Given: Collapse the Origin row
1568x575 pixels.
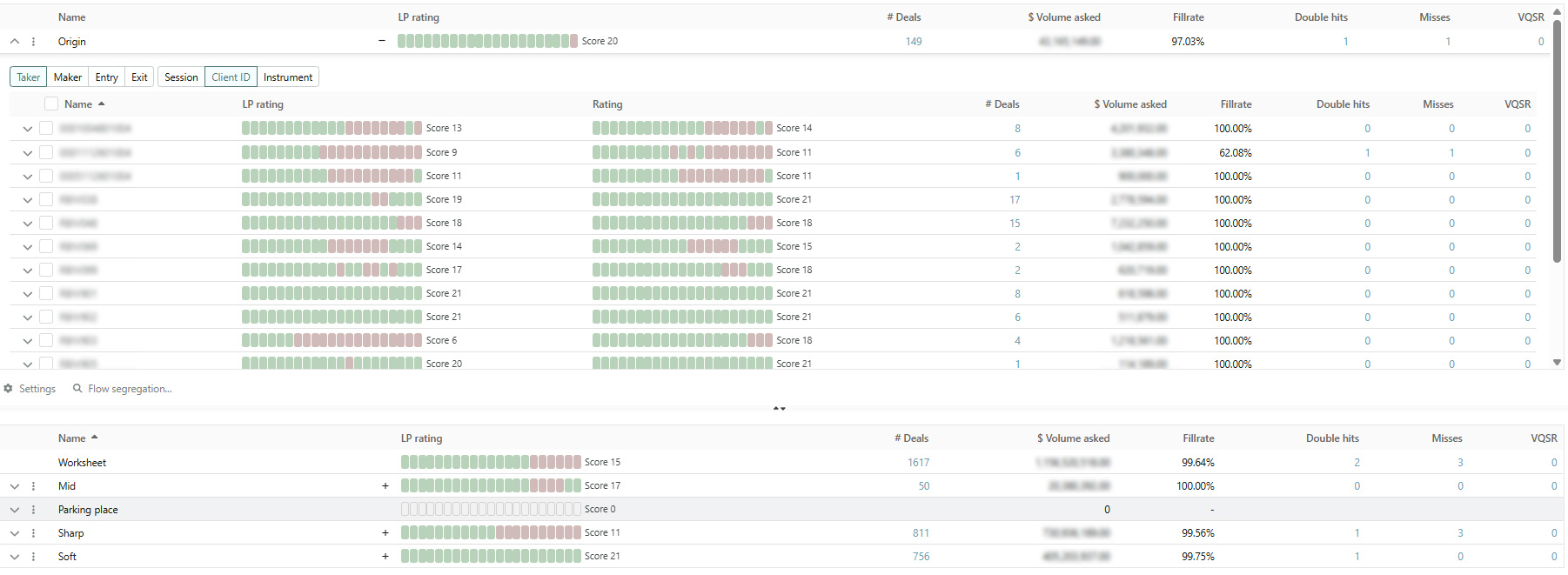Looking at the screenshot, I should point(15,42).
